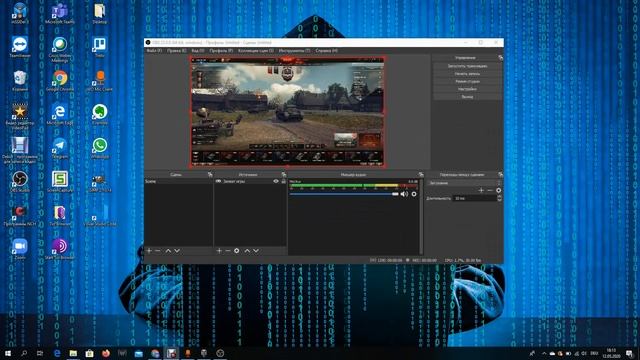The height and width of the screenshot is (360, 640).
Task: Remove the scene transition with the minus icon
Action: 490,190
